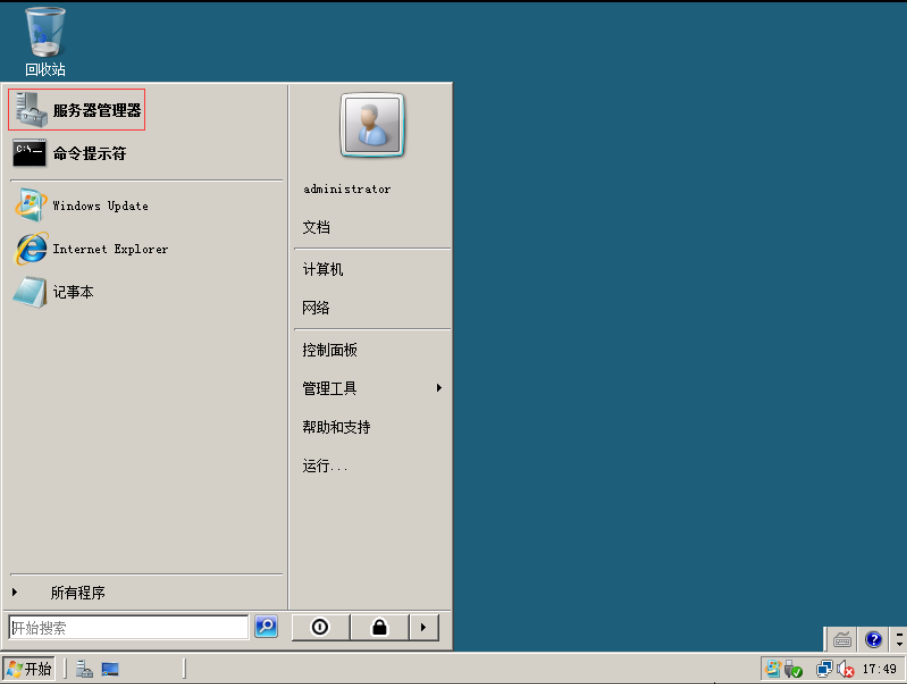Click the lock computer button
This screenshot has height=684, width=907.
pyautogui.click(x=379, y=627)
